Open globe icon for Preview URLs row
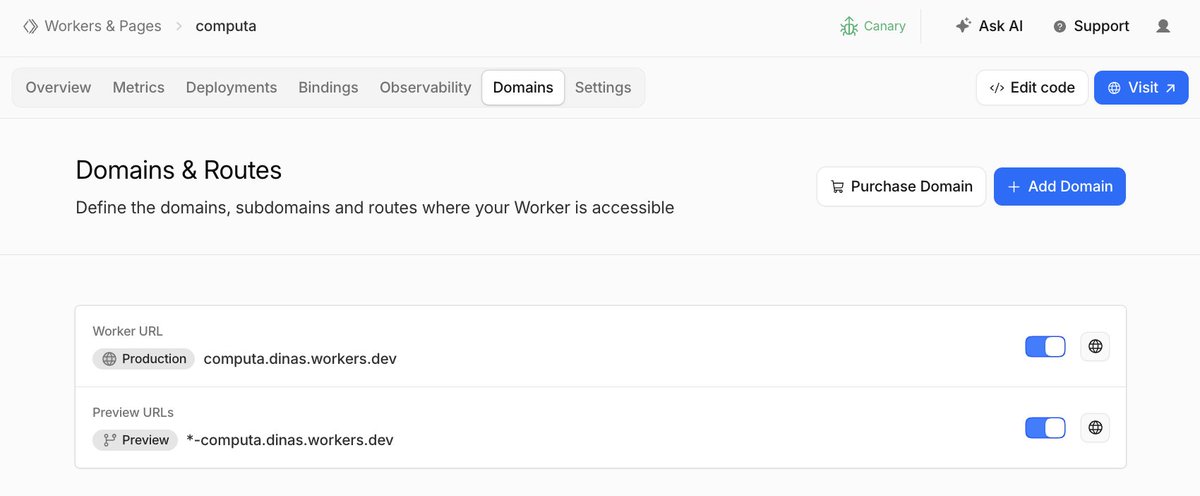1200x496 pixels. click(x=1095, y=427)
